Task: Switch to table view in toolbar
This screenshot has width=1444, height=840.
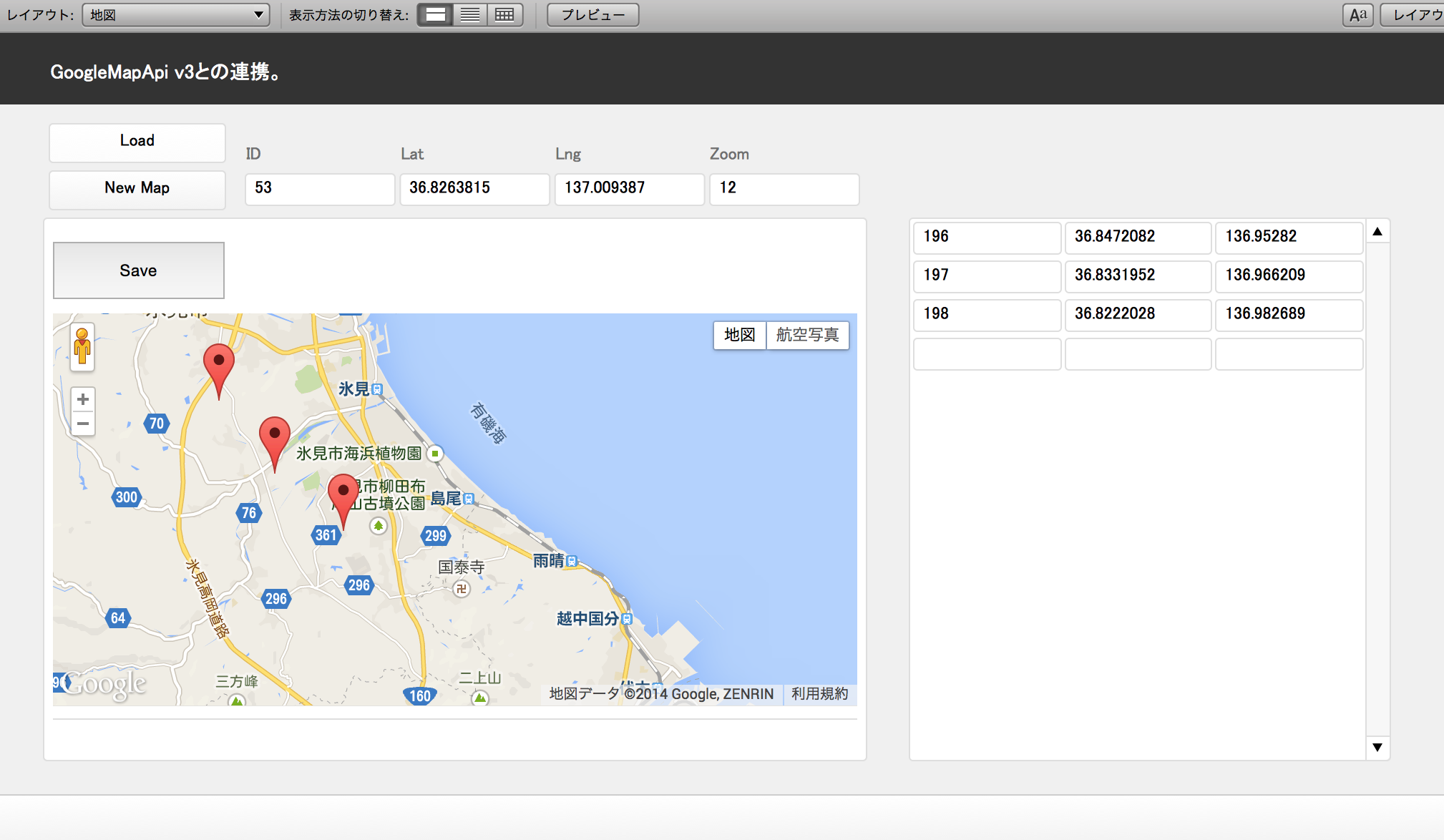Action: [505, 14]
